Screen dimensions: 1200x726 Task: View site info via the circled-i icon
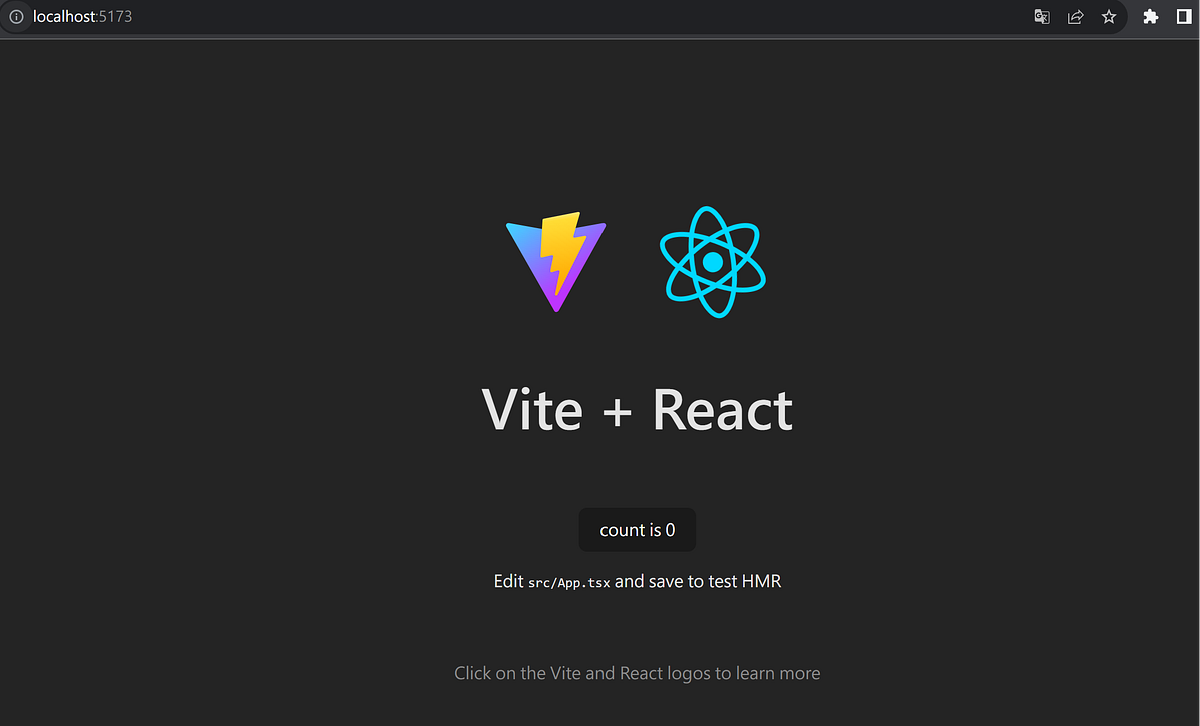[16, 17]
